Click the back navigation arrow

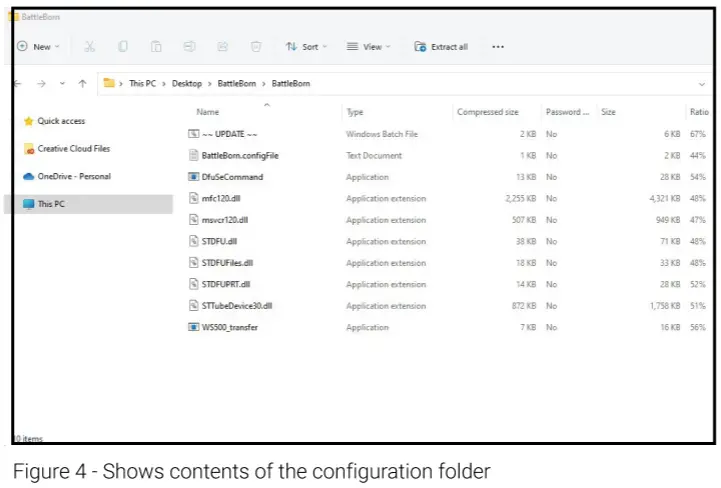pos(17,84)
